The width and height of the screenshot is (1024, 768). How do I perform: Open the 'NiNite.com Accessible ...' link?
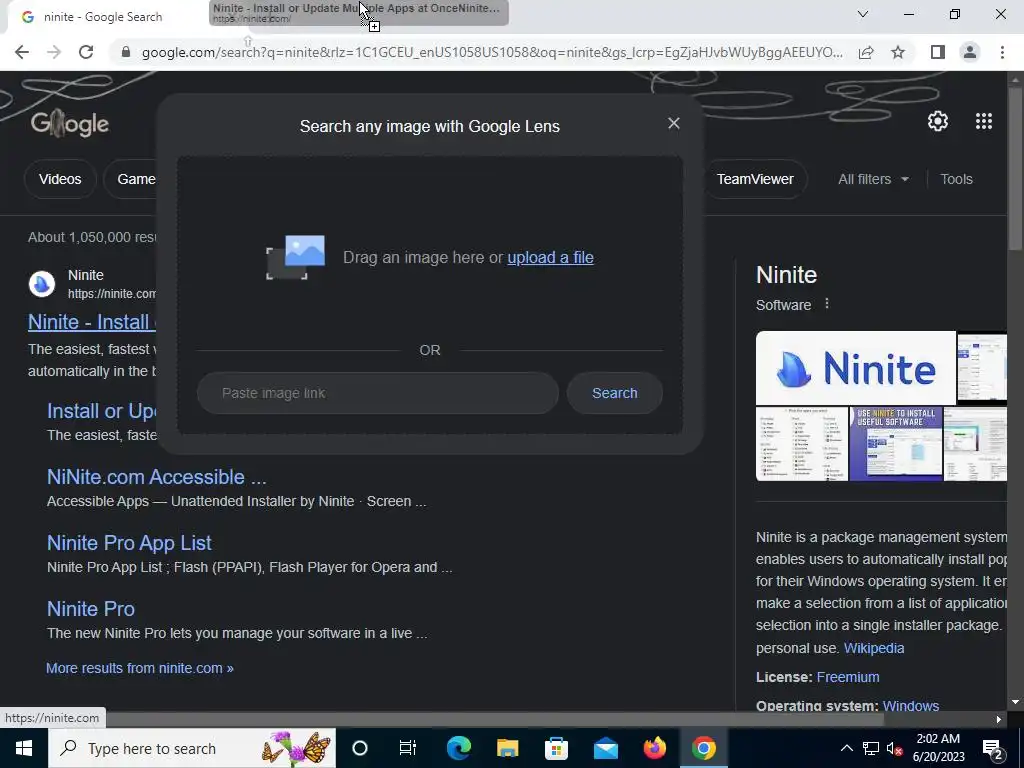pos(157,477)
